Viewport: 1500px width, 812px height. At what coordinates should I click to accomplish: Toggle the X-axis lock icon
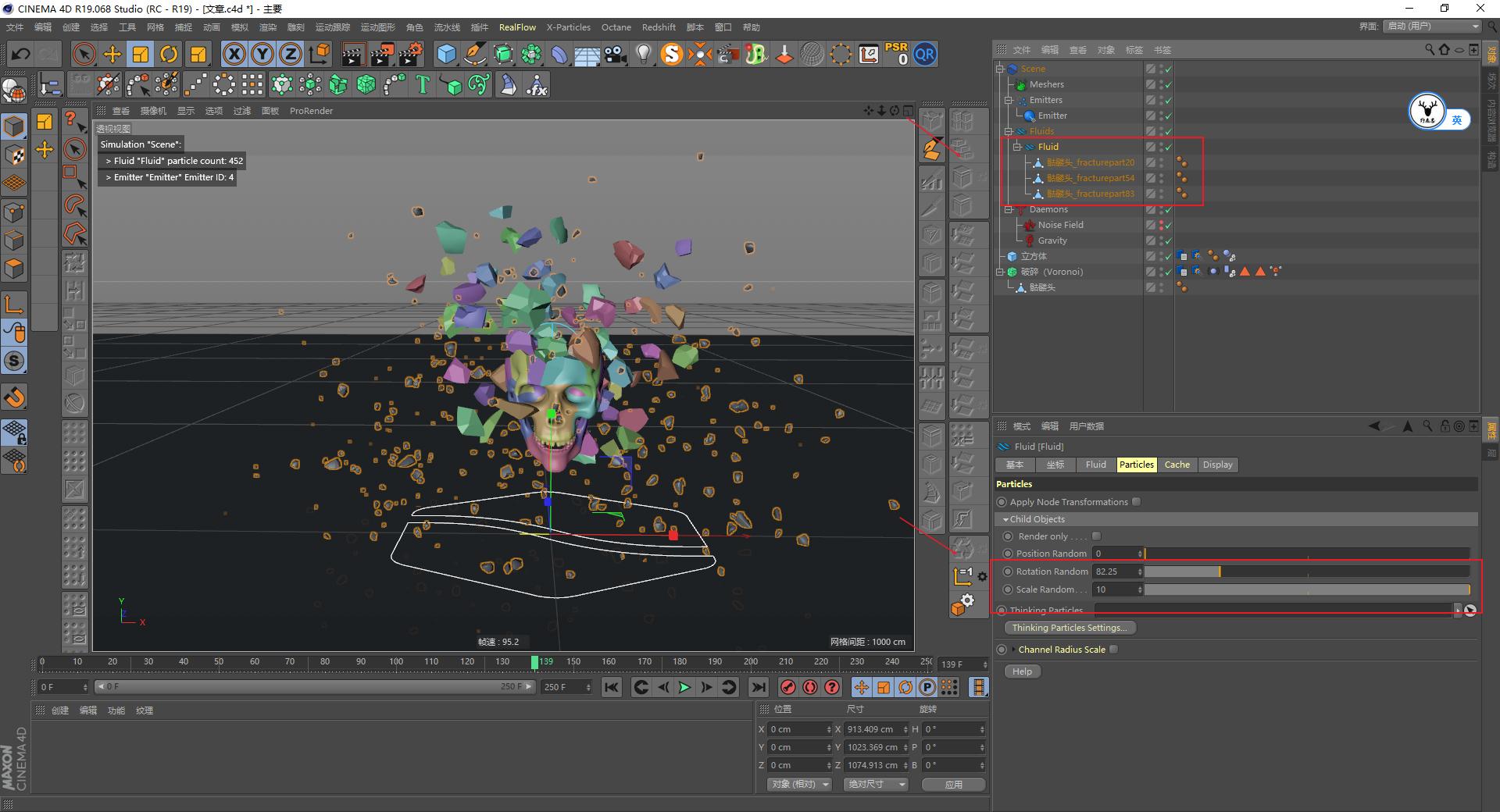tap(234, 54)
